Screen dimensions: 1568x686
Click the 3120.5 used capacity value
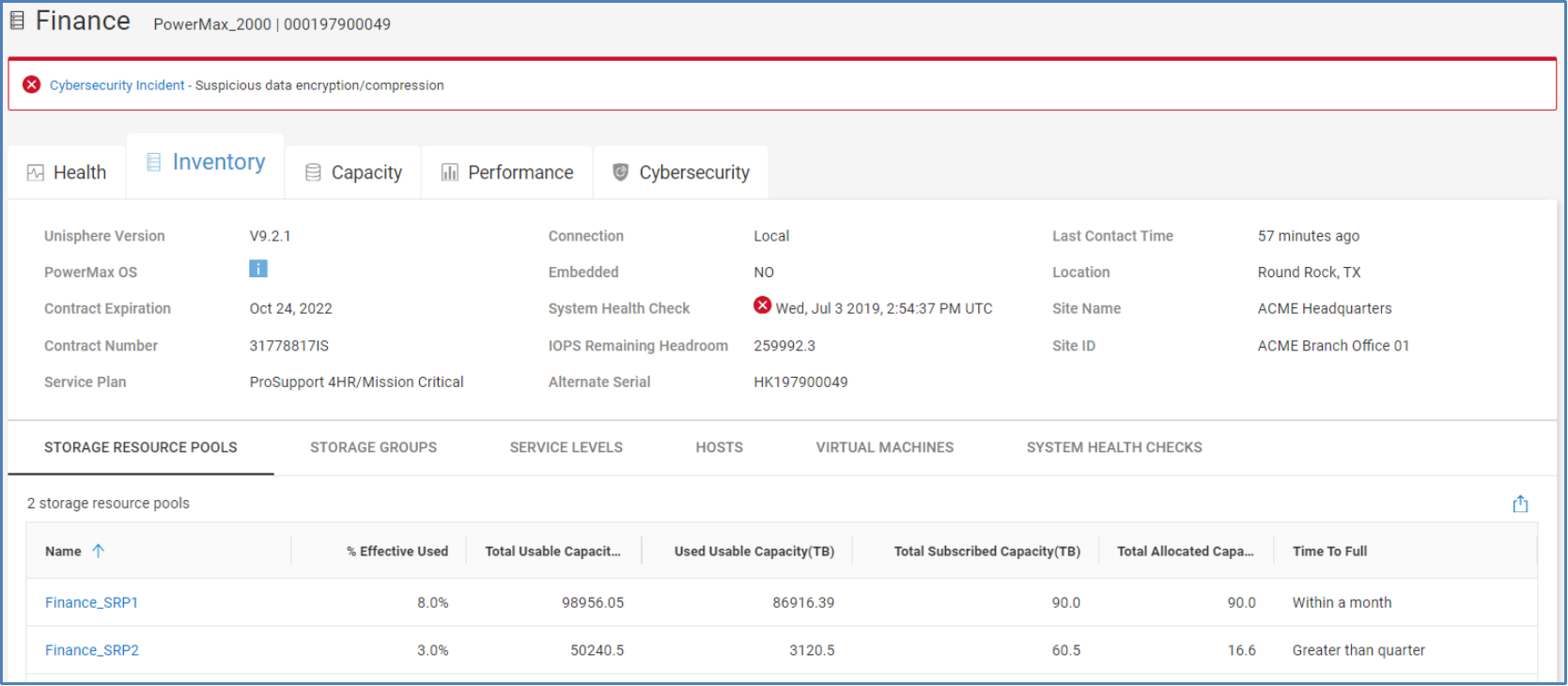(x=812, y=650)
